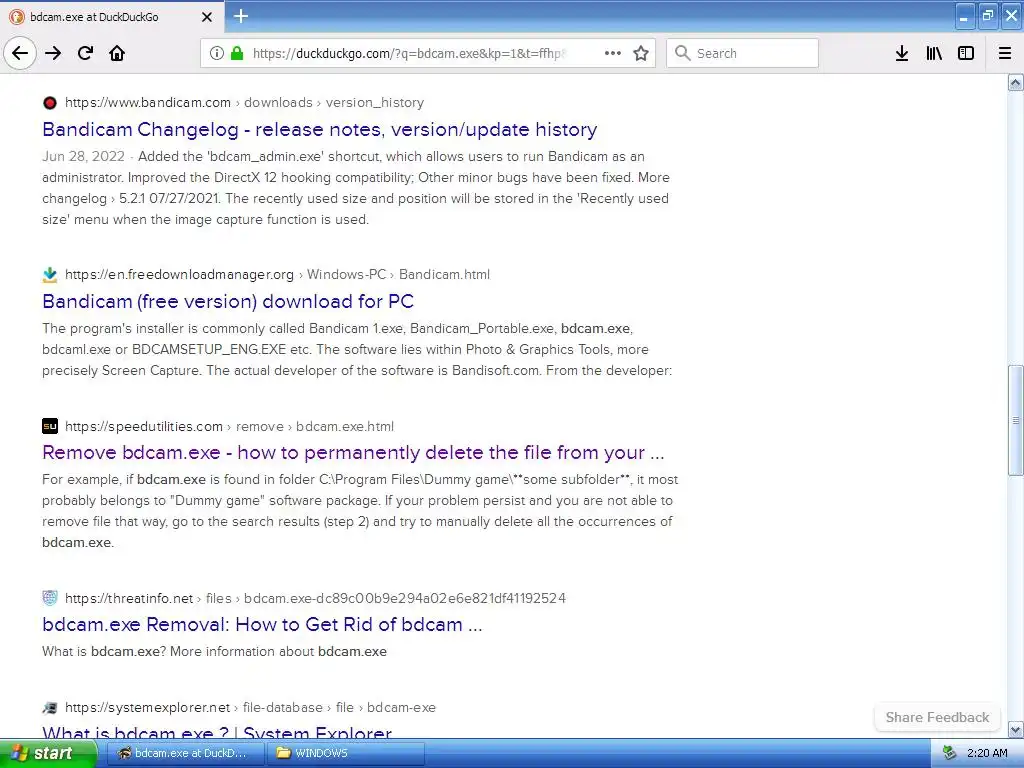This screenshot has width=1024, height=768.
Task: Open the Library bookshelf icon
Action: coord(934,54)
